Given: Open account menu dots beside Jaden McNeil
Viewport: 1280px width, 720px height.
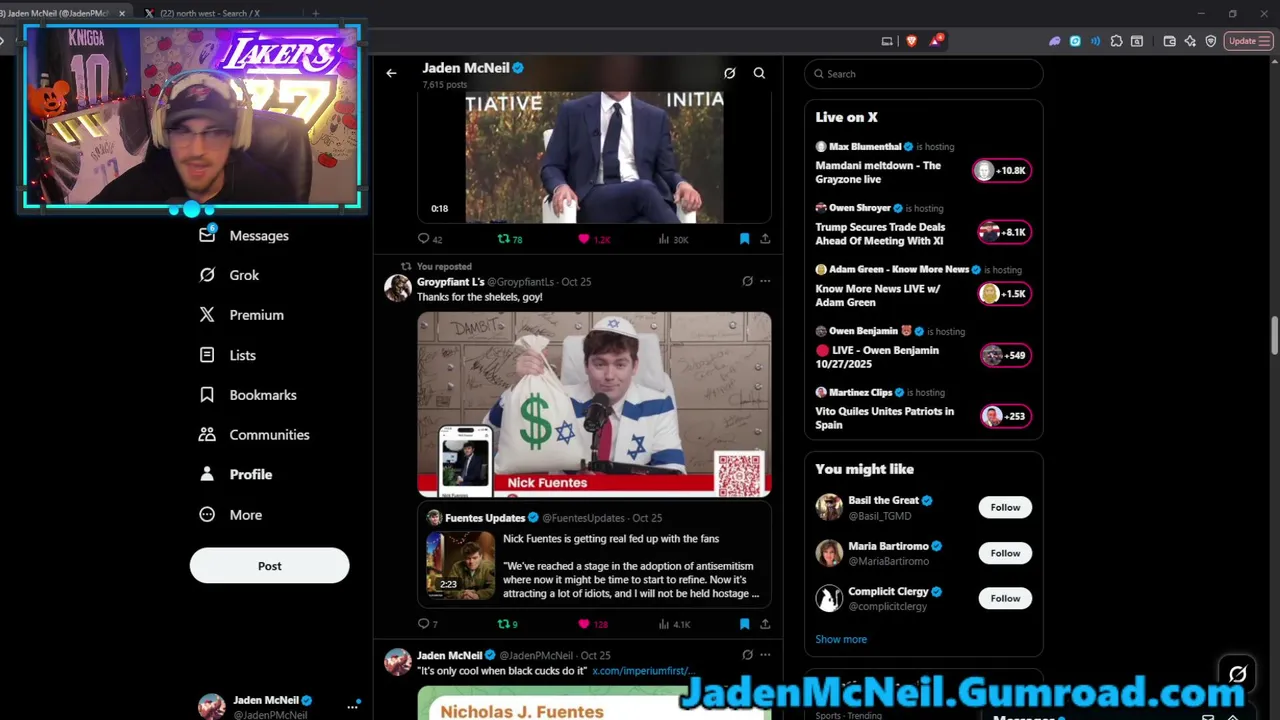Looking at the screenshot, I should click(x=352, y=706).
